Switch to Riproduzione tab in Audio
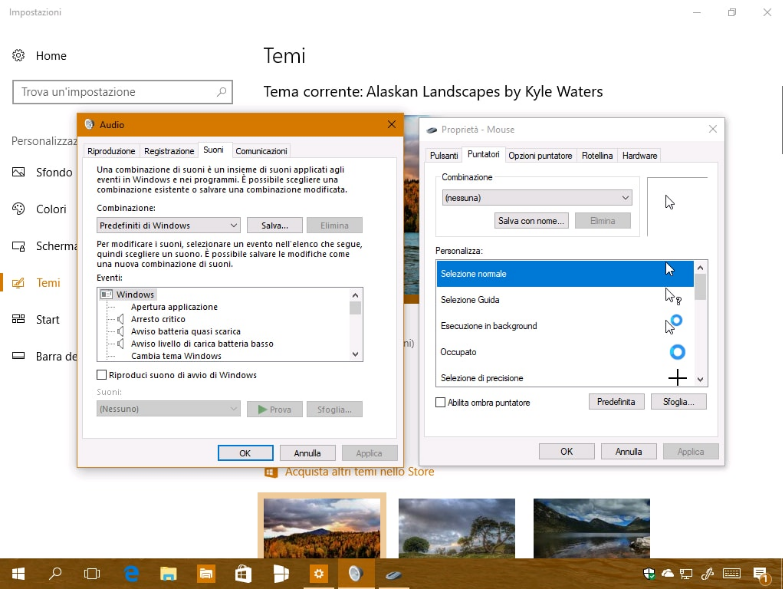 pos(111,151)
